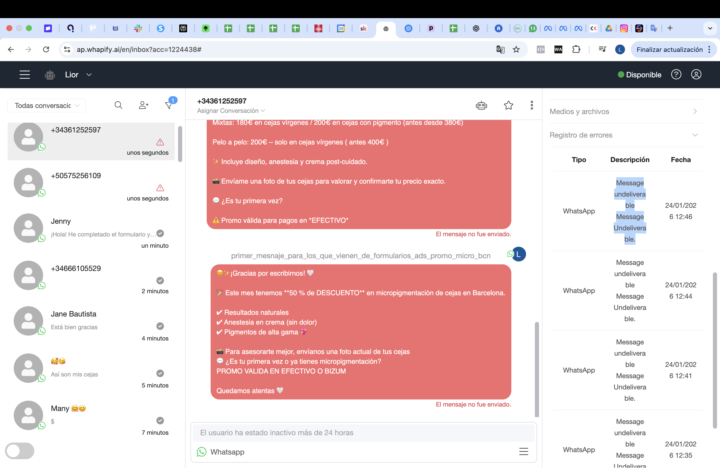Click the translate page icon
The height and width of the screenshot is (468, 720).
point(500,50)
